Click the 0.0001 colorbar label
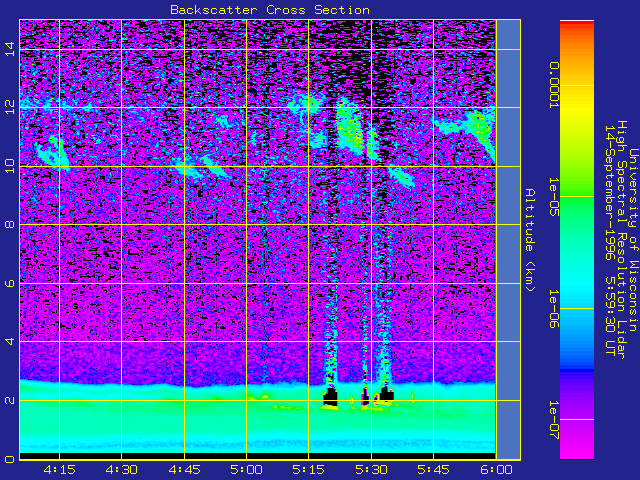The height and width of the screenshot is (480, 640). (x=553, y=85)
